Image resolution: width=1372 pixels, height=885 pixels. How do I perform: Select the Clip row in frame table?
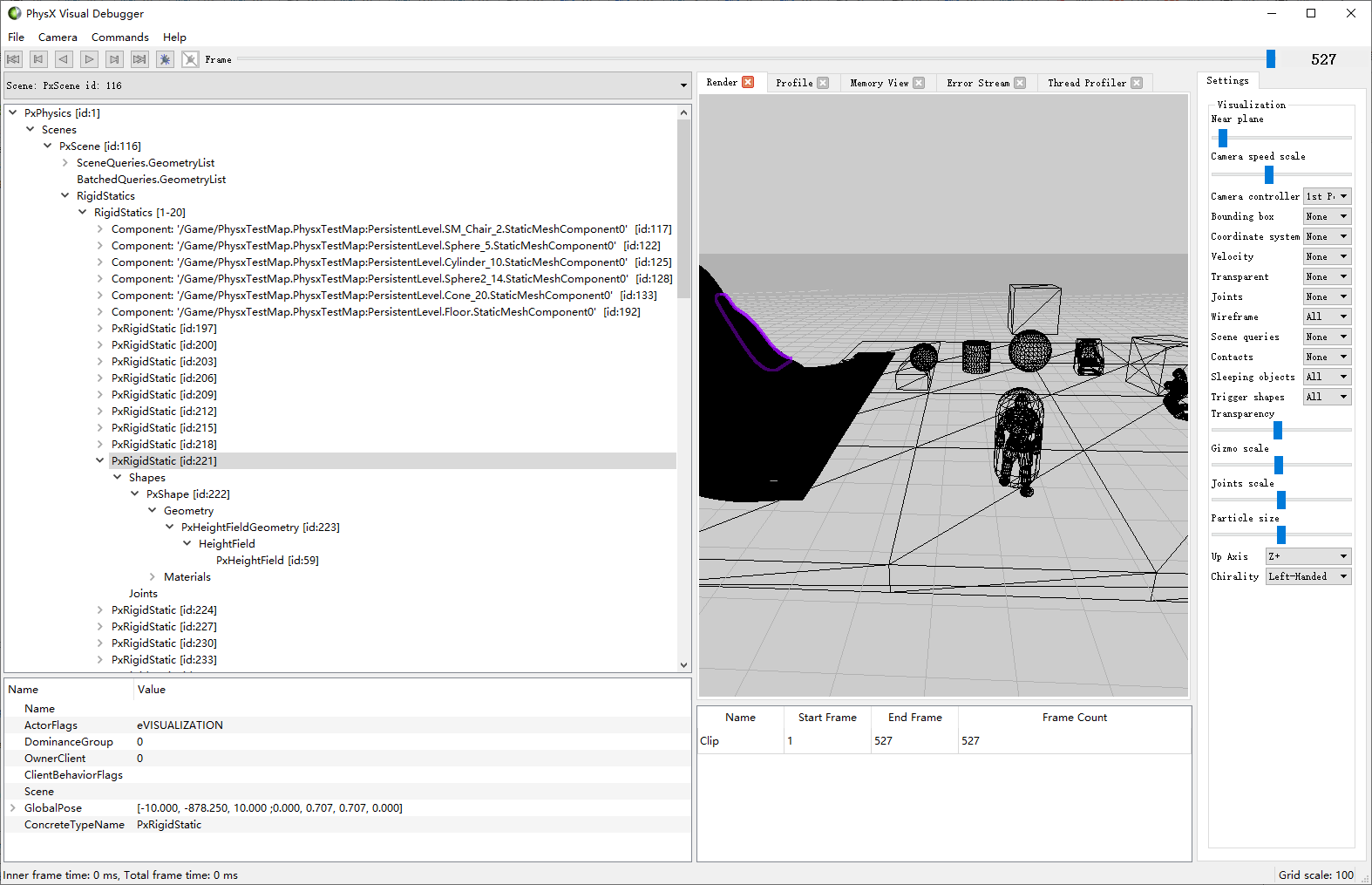pos(944,741)
